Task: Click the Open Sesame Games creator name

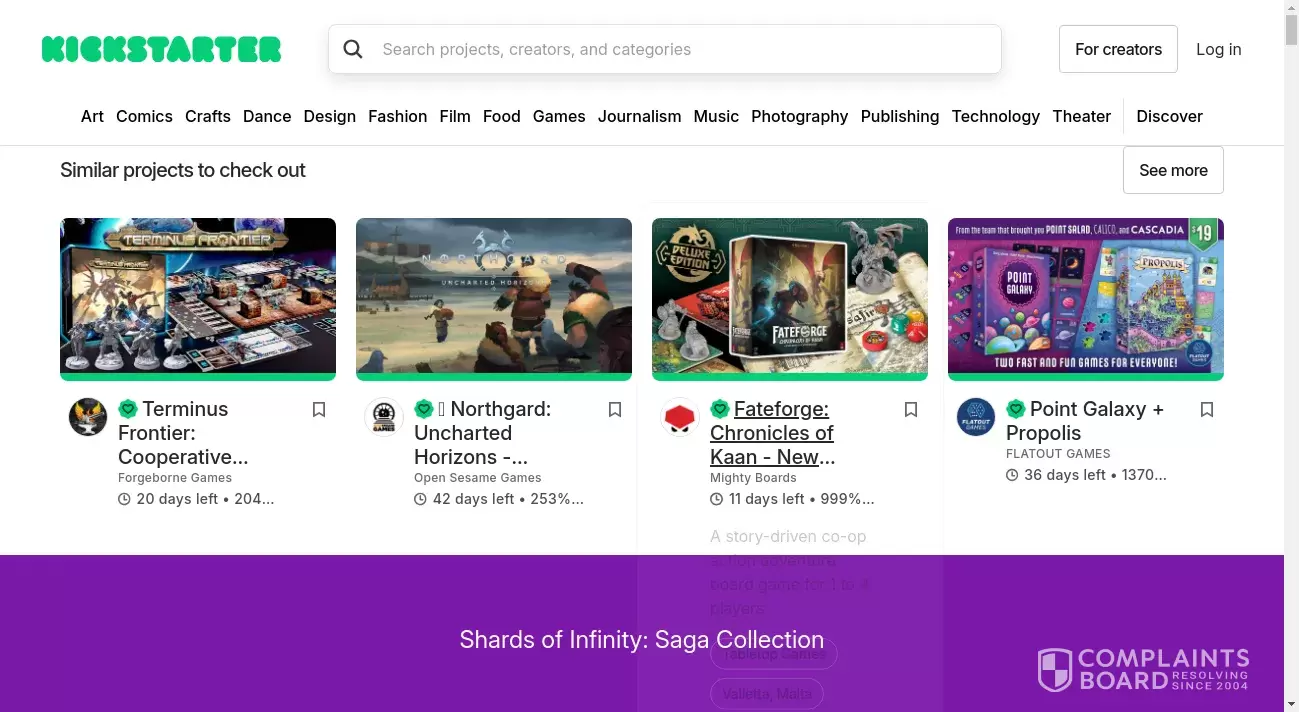Action: click(x=478, y=478)
